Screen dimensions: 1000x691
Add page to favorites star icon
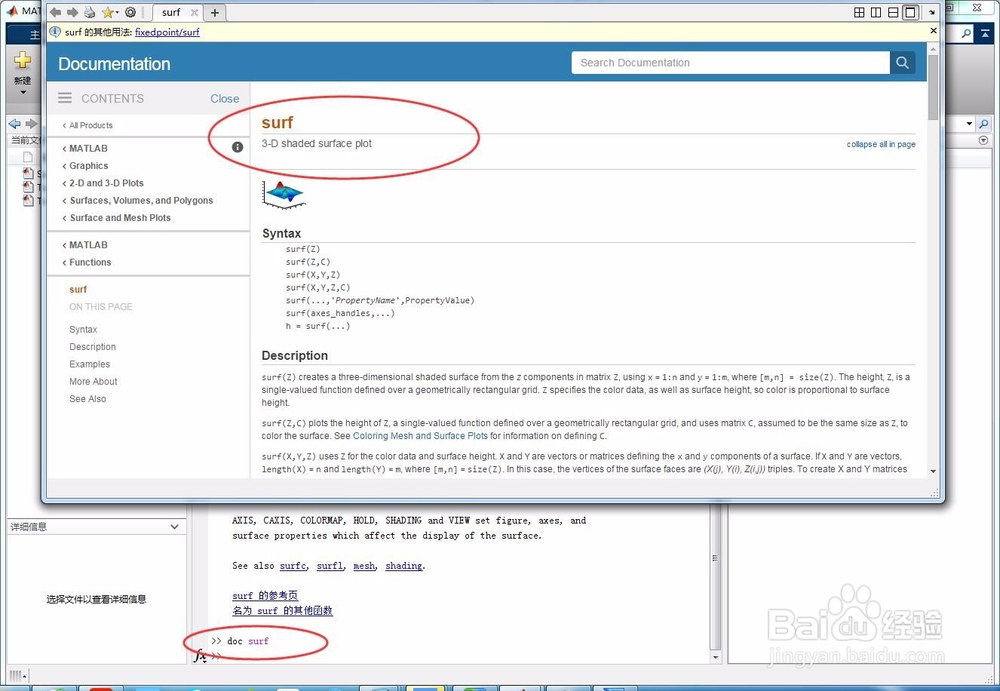pos(107,12)
